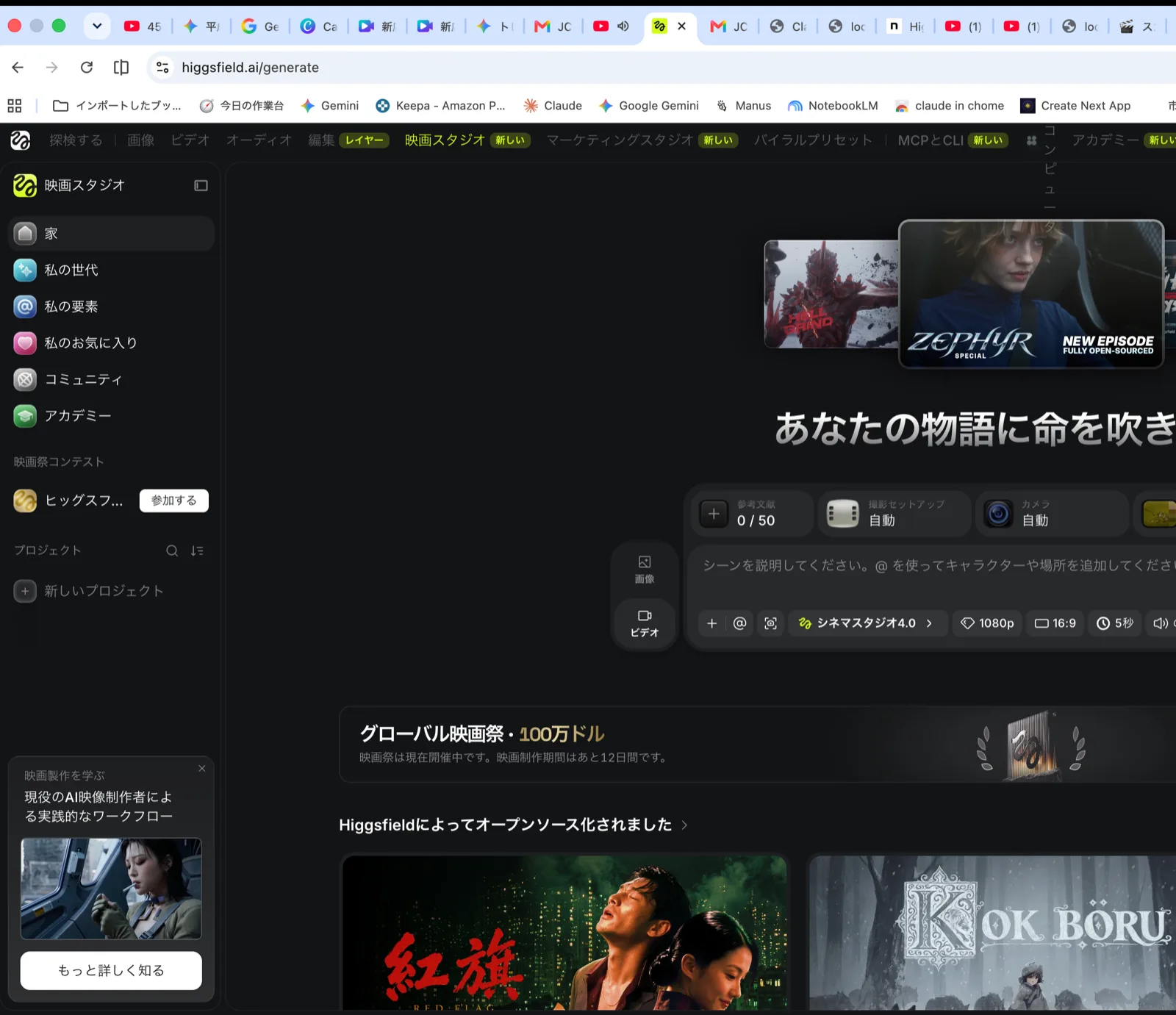
Task: Click the plus icon in the prompt toolbar
Action: click(711, 623)
